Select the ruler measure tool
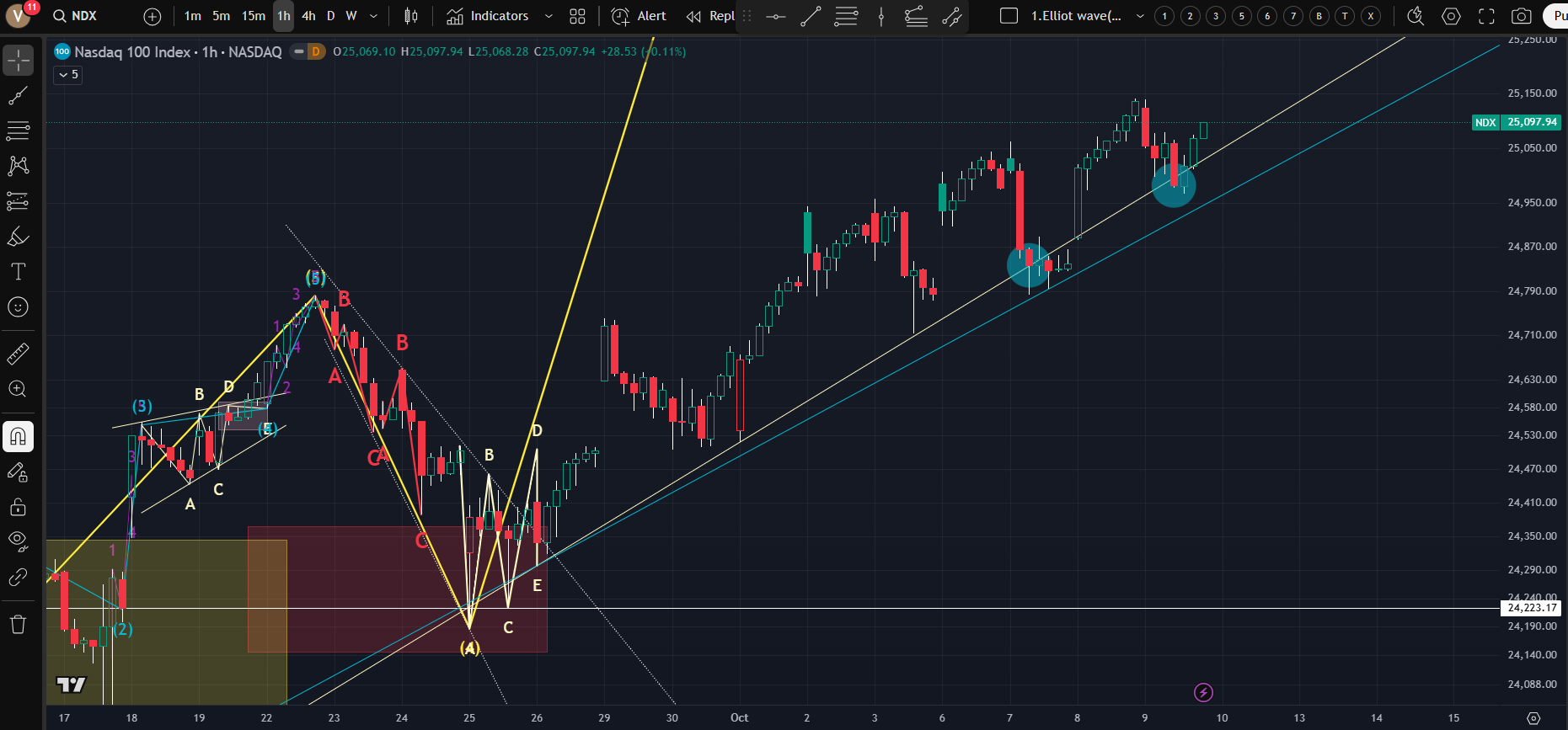1568x730 pixels. point(19,354)
